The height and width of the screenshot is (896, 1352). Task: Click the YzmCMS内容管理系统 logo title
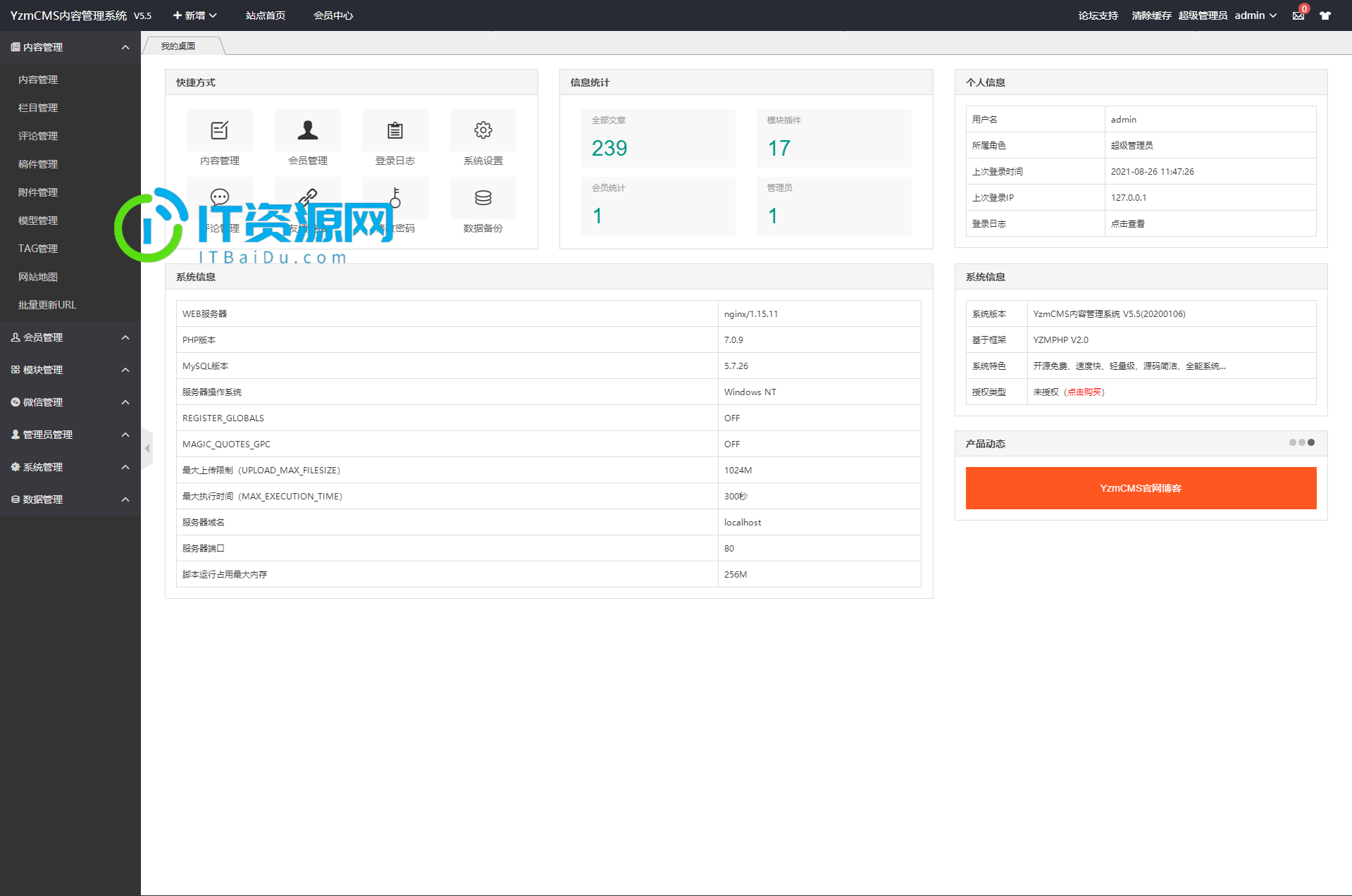point(69,15)
